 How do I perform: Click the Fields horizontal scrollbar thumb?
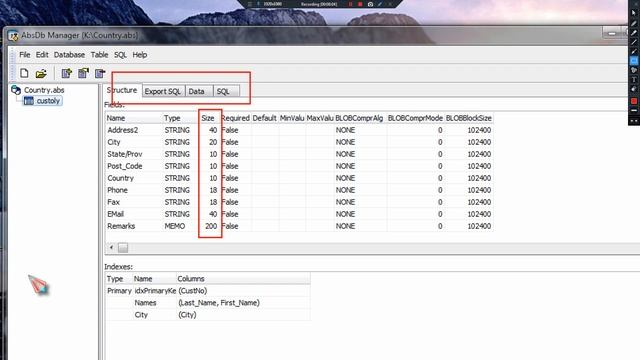[x=123, y=247]
